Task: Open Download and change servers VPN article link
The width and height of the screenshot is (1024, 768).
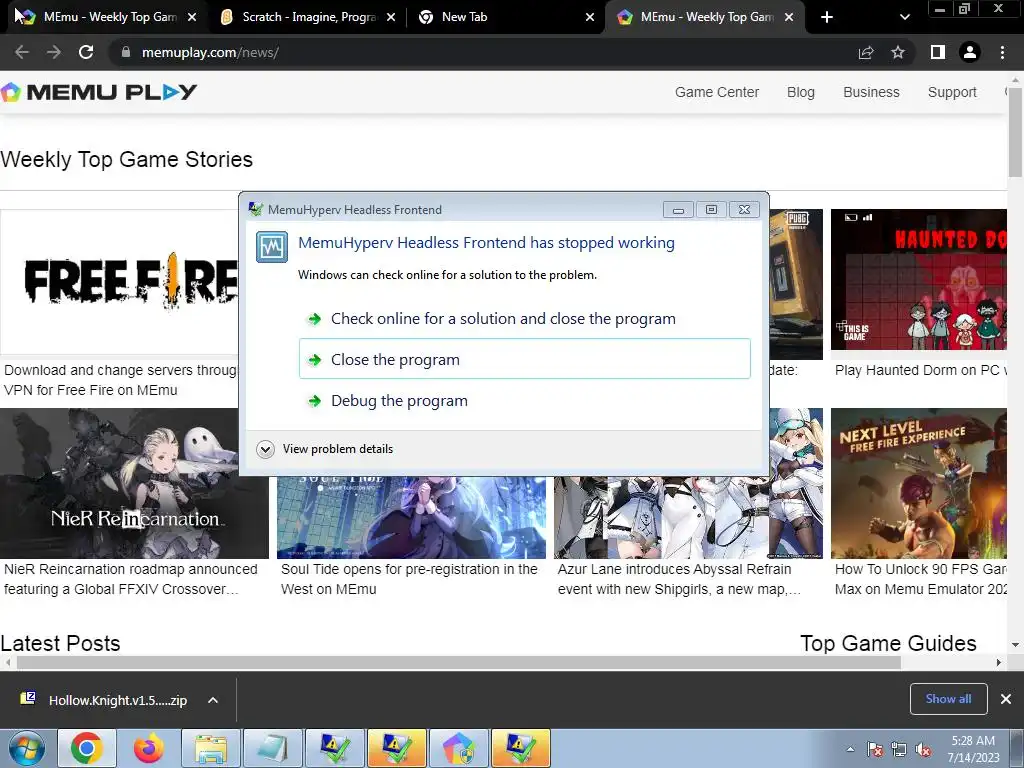Action: pos(120,380)
